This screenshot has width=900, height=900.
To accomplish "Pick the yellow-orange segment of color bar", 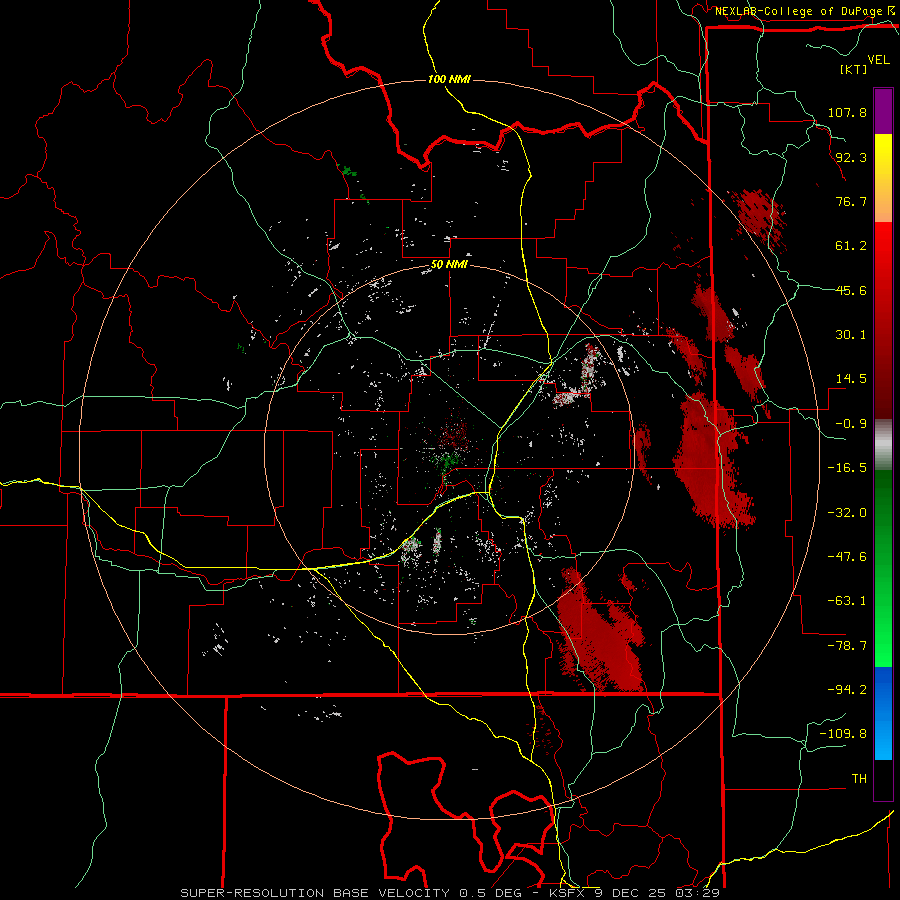I will coord(883,178).
